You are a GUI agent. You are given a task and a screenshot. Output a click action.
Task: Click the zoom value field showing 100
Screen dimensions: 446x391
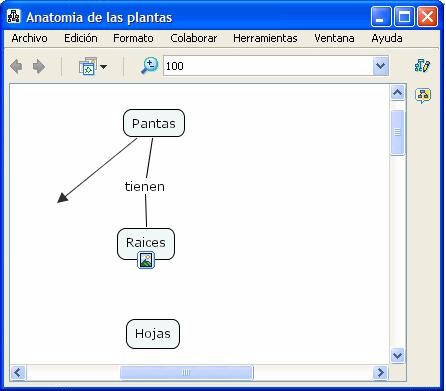point(268,66)
